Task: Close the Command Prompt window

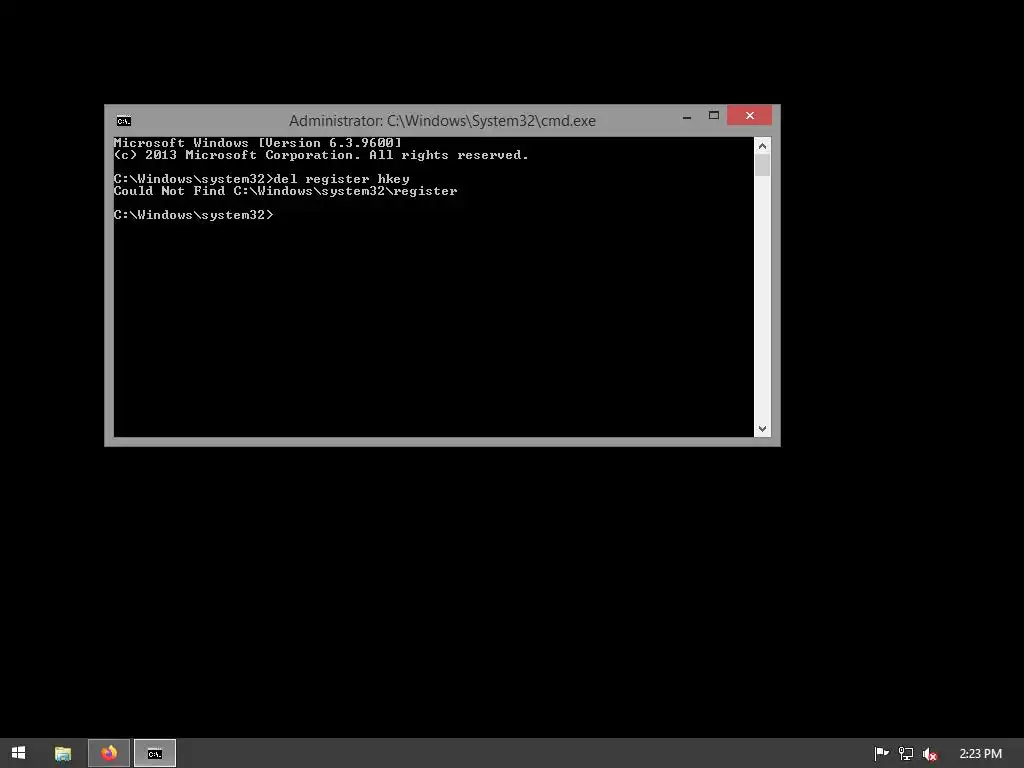Action: coord(749,116)
